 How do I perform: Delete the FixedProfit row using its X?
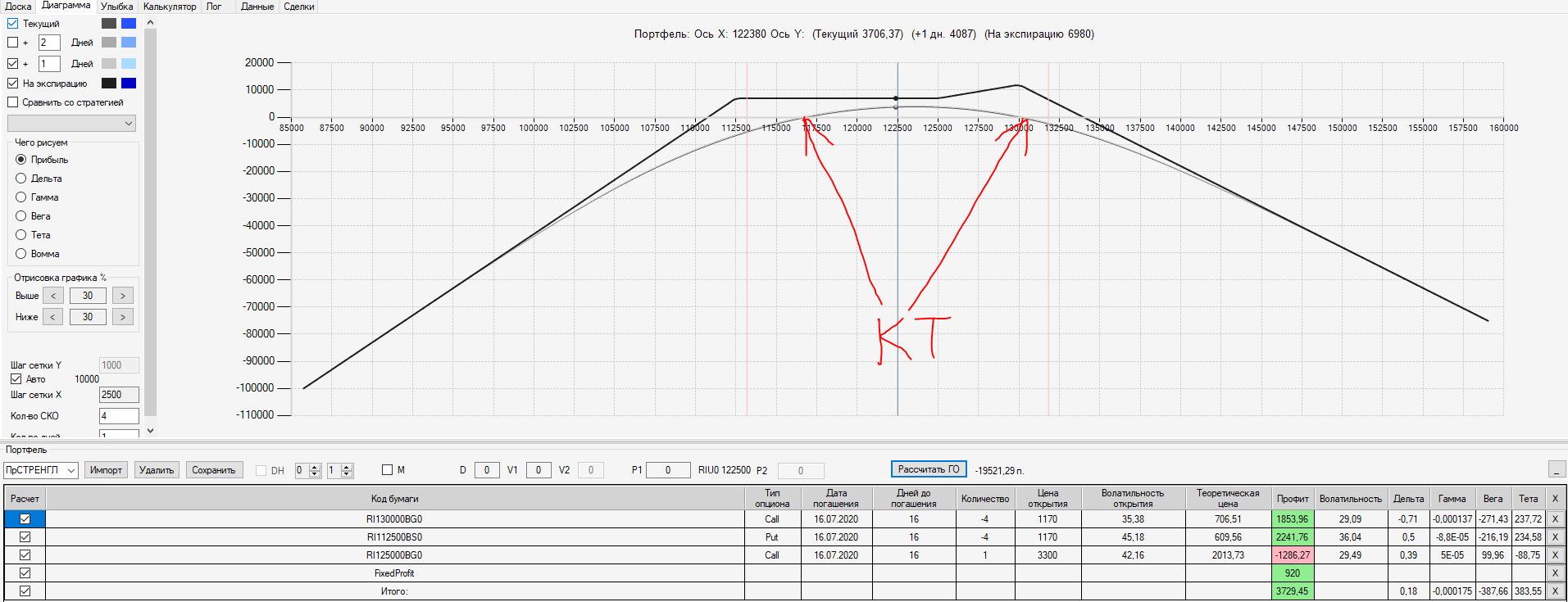pyautogui.click(x=1555, y=573)
